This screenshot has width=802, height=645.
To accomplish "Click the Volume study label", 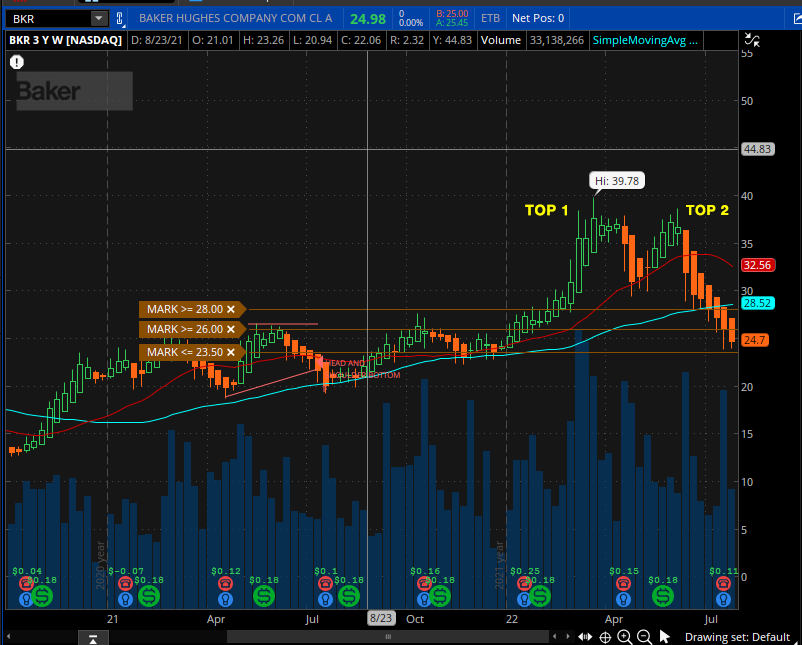I will click(x=501, y=40).
